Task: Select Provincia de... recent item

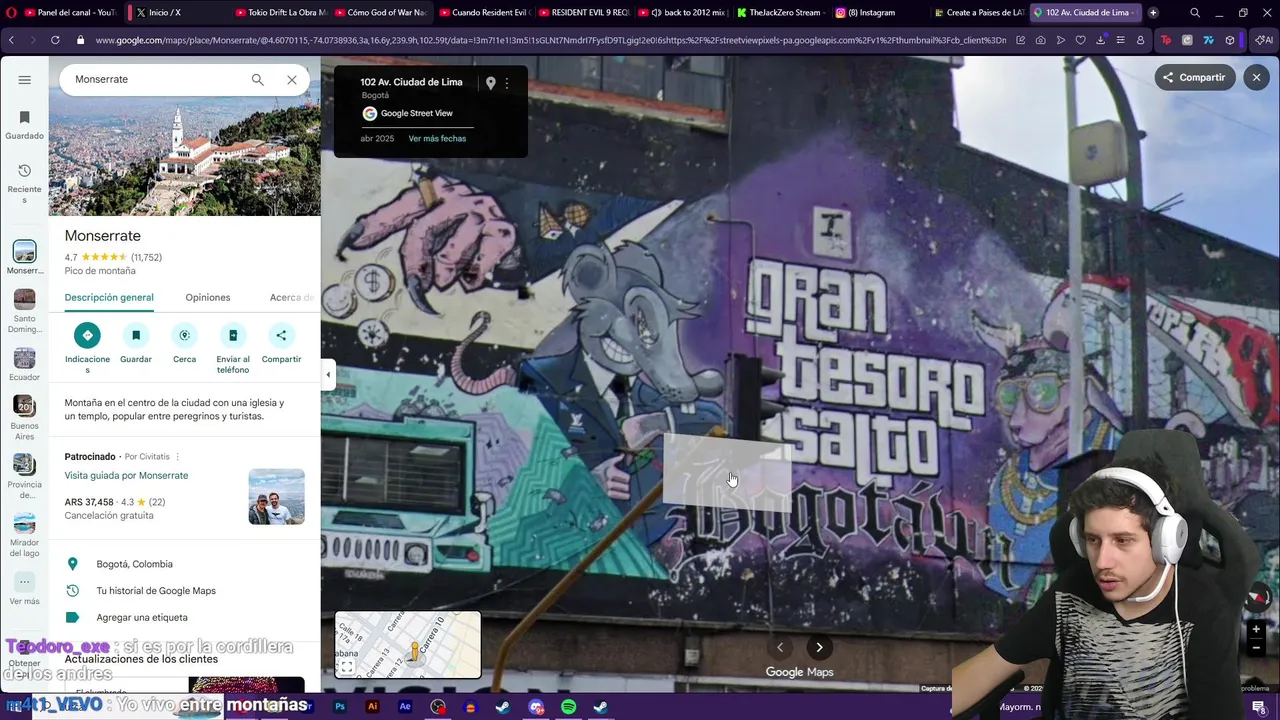Action: coord(24,476)
